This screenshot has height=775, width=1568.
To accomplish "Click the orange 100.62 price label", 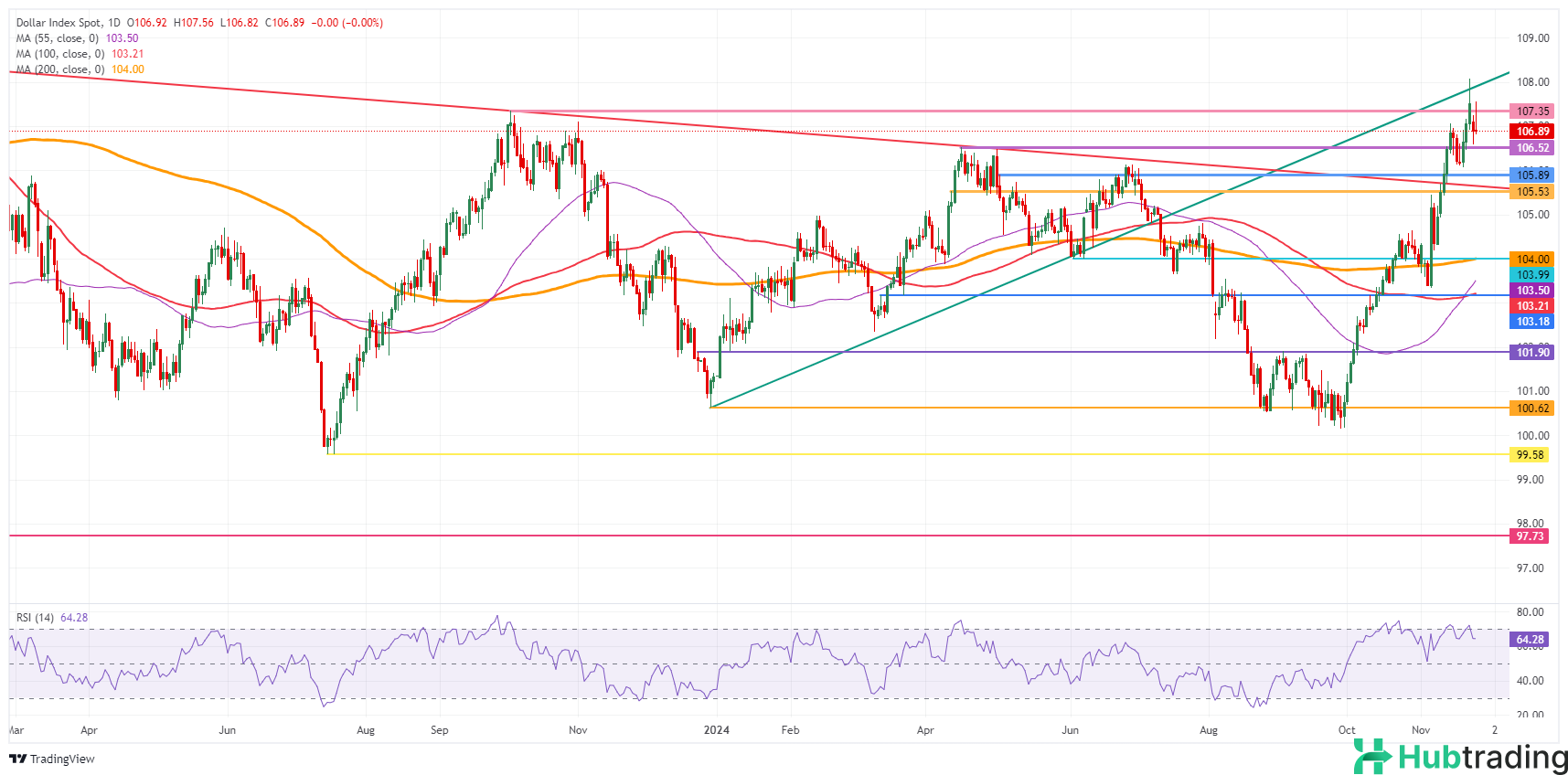I will point(1532,409).
